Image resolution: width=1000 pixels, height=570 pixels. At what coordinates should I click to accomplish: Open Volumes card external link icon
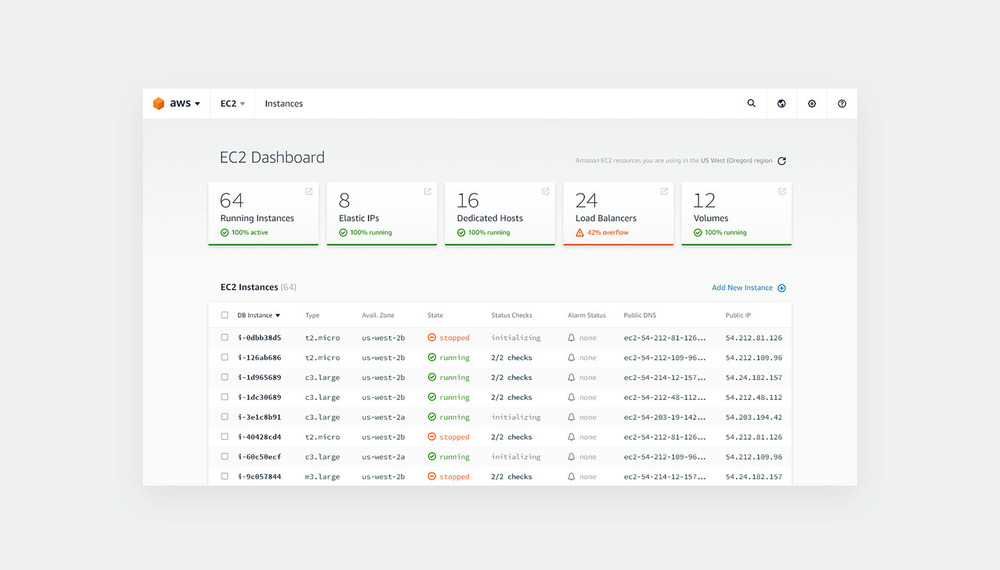coord(782,191)
